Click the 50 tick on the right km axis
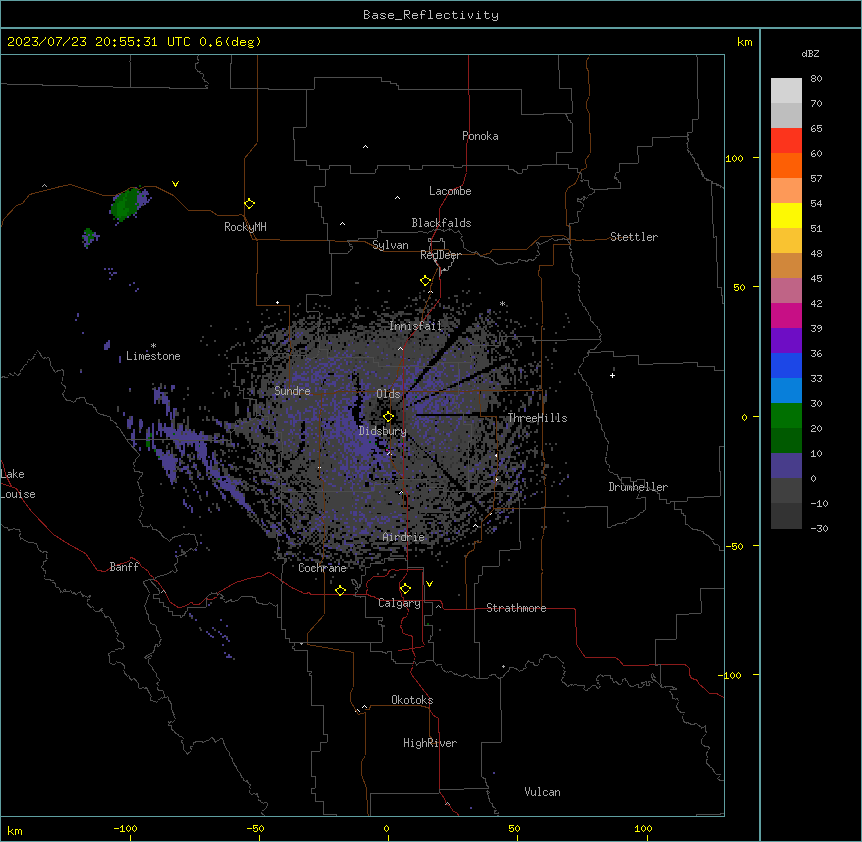 coord(739,287)
